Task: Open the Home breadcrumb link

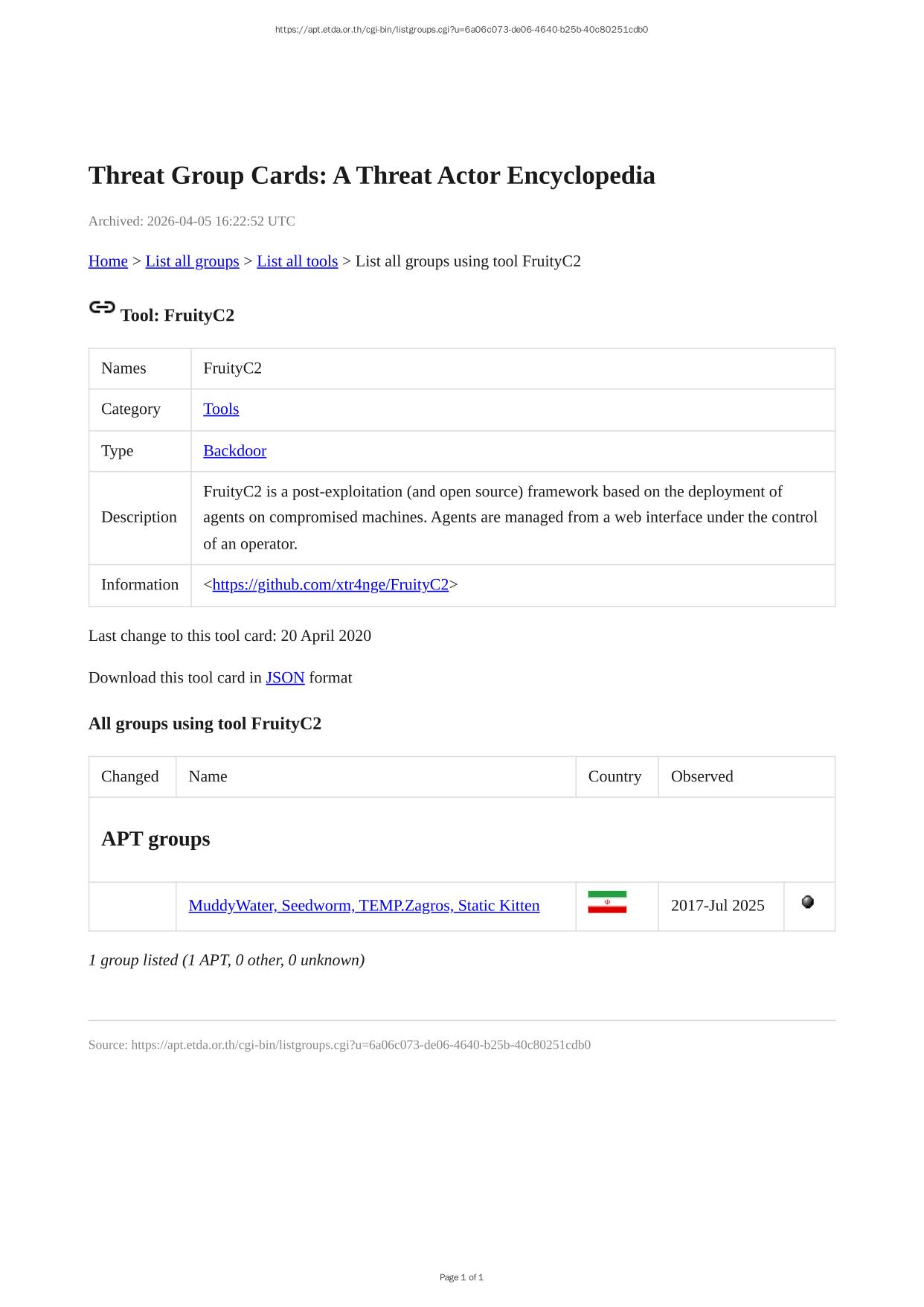Action: (x=108, y=261)
